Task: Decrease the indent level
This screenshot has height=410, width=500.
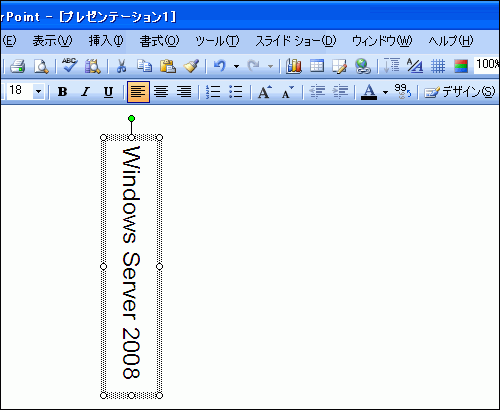Action: [317, 91]
